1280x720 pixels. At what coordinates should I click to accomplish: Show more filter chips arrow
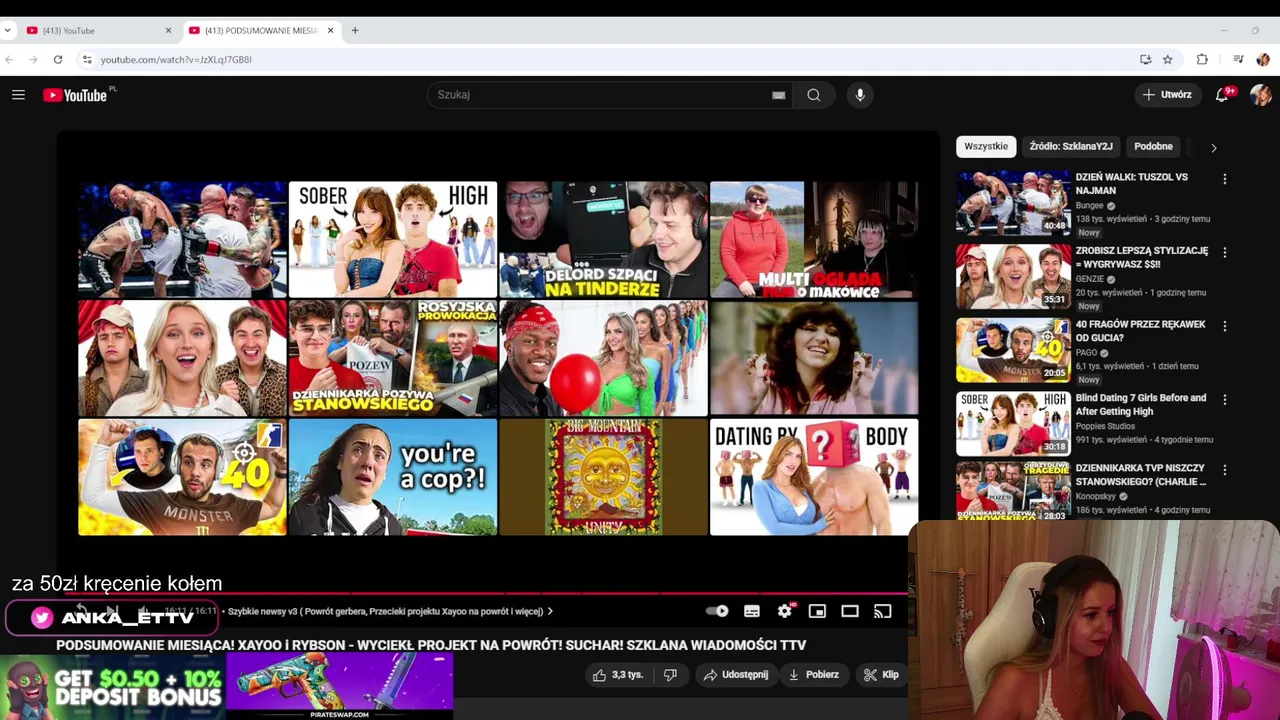click(x=1214, y=147)
